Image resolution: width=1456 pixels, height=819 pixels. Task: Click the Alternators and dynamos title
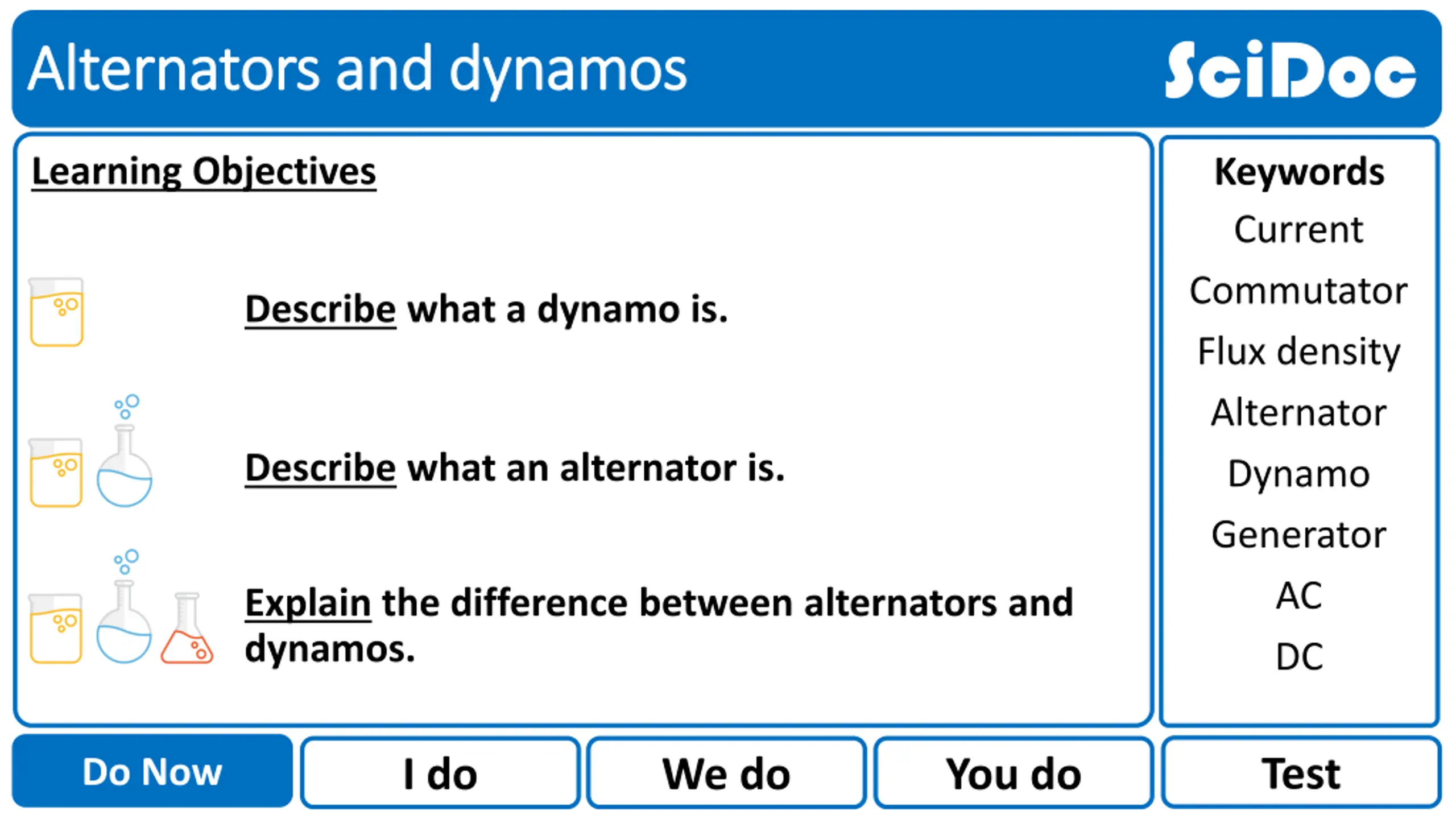tap(358, 69)
